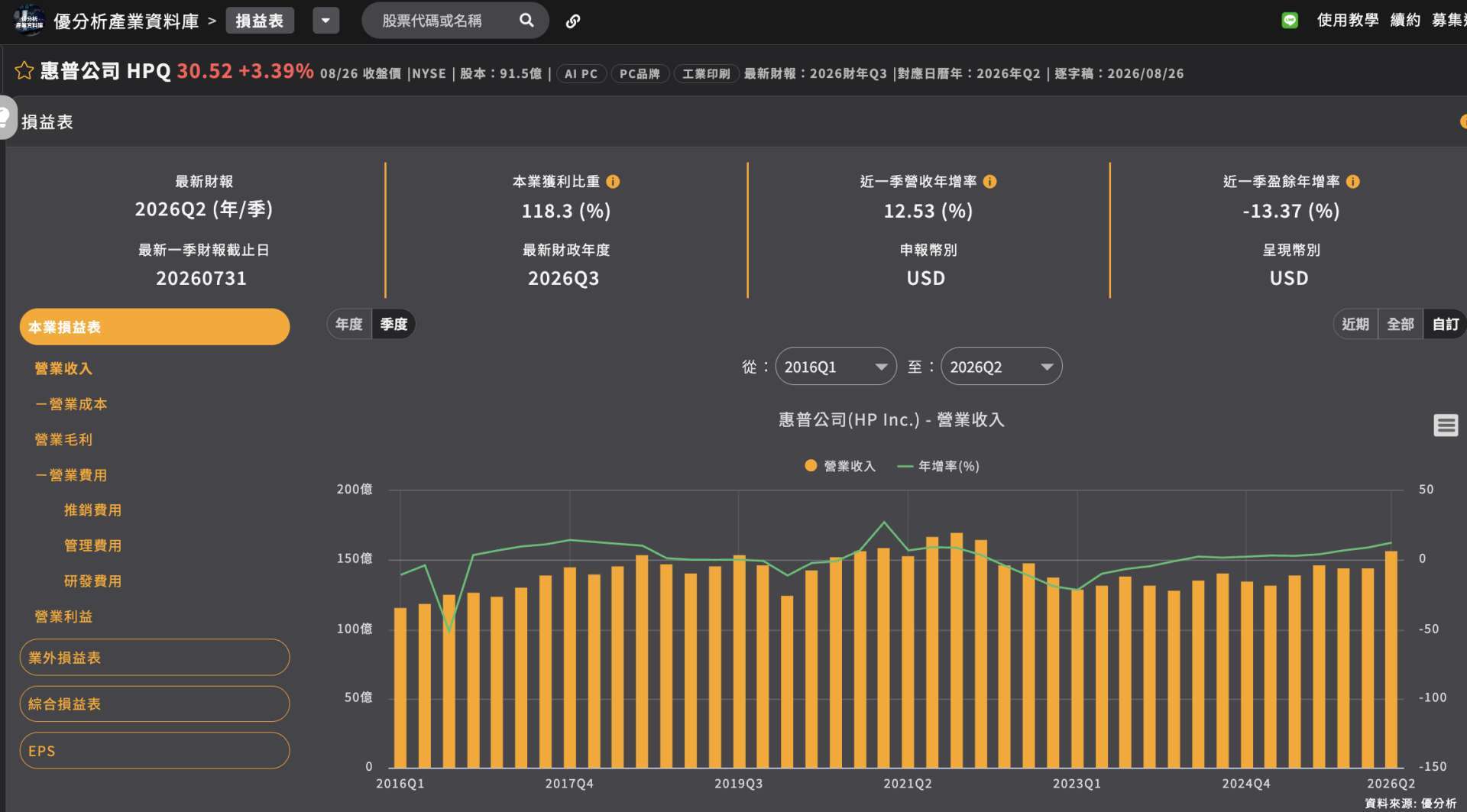Click the 20260731 date value

(202, 278)
